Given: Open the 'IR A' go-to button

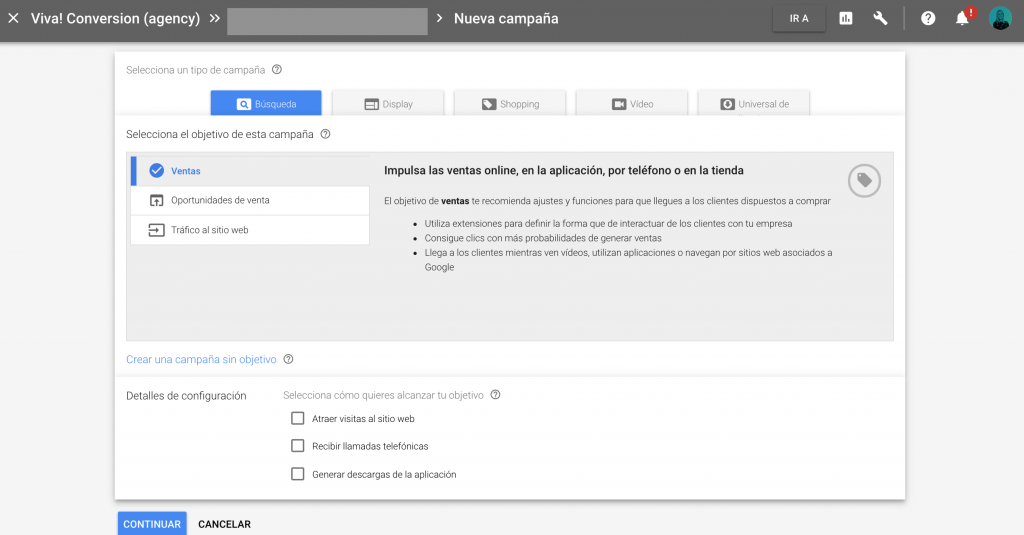Looking at the screenshot, I should tap(799, 18).
